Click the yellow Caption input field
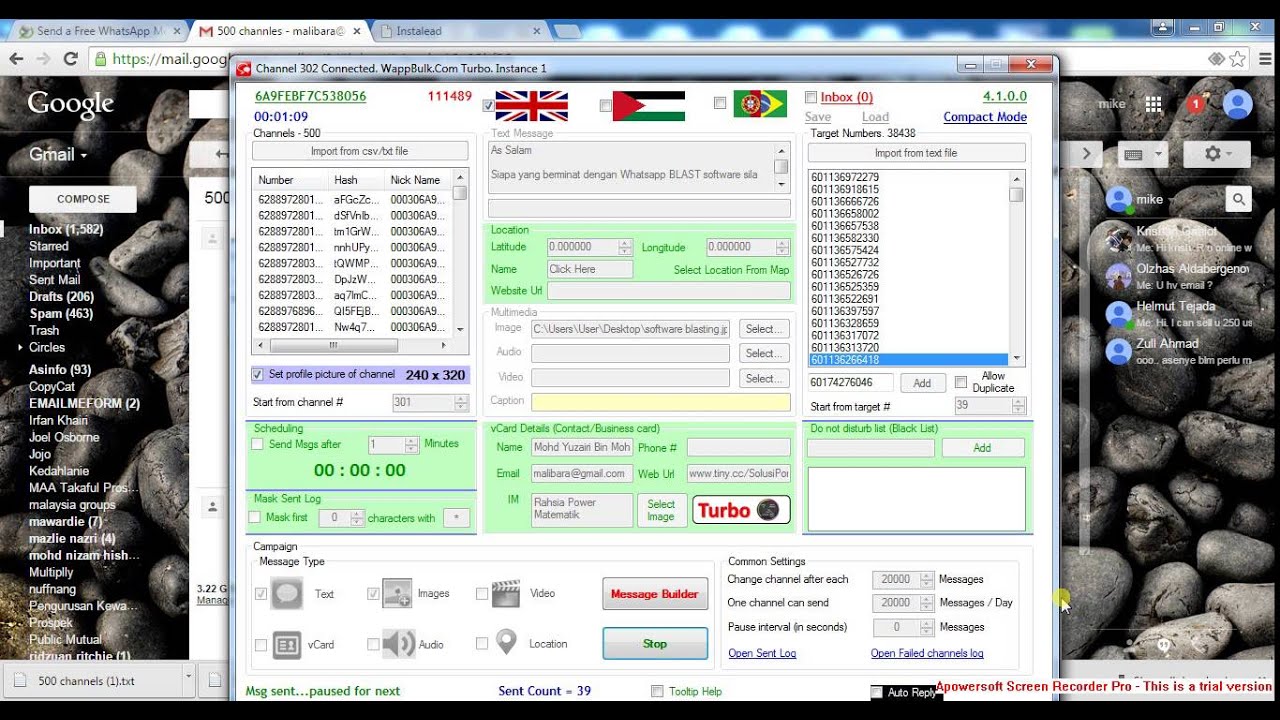Screen dimensions: 1280x720 coord(661,402)
